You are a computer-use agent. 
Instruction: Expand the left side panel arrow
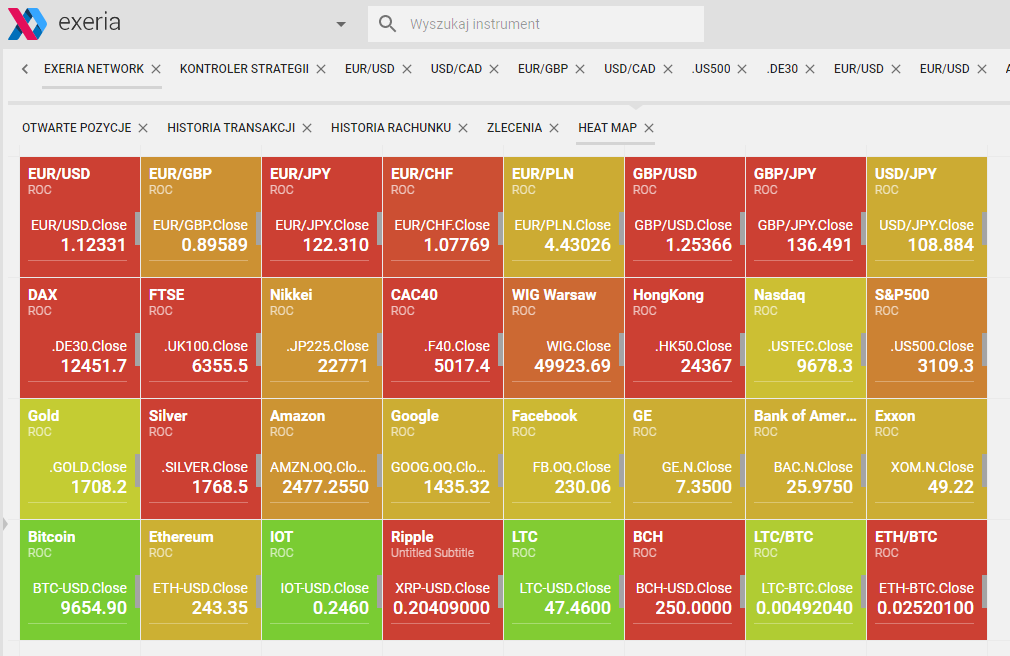pos(5,524)
